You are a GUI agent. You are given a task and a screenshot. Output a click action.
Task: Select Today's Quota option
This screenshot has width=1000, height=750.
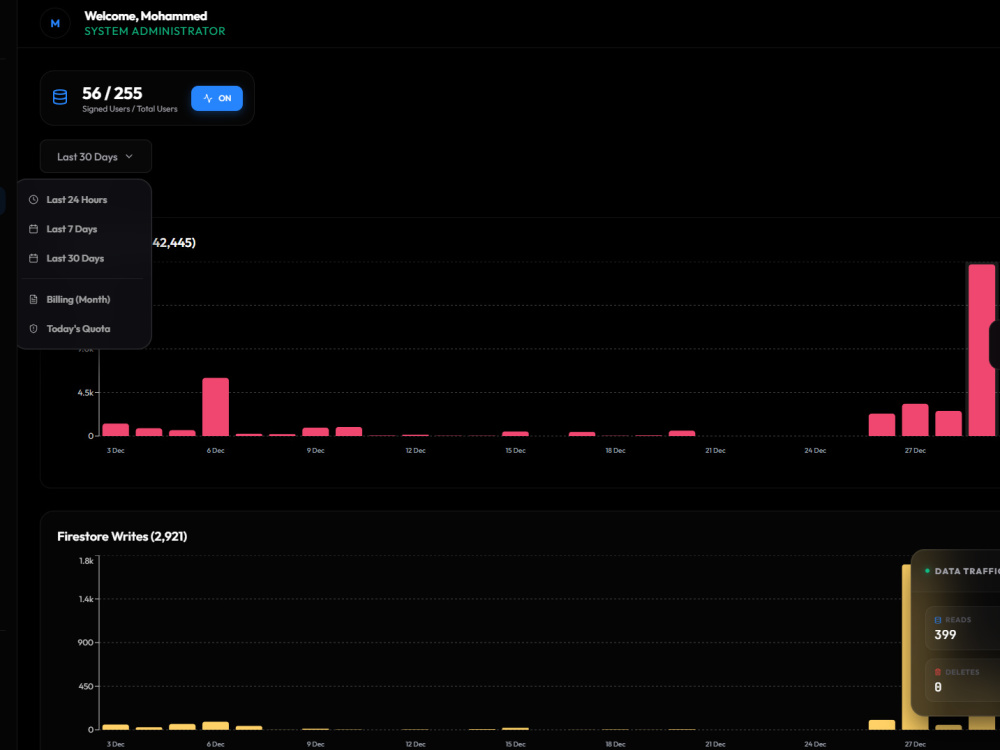tap(84, 328)
